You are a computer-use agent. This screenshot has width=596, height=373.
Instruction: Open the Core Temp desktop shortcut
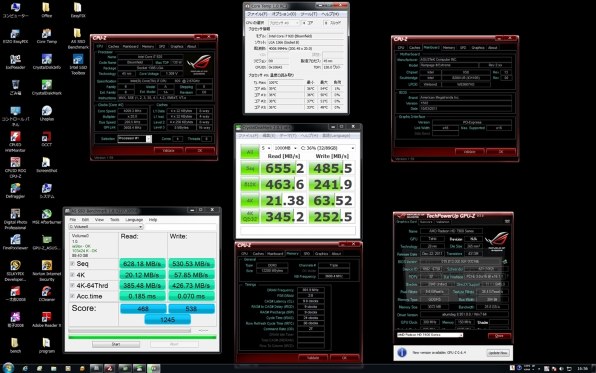coord(47,36)
